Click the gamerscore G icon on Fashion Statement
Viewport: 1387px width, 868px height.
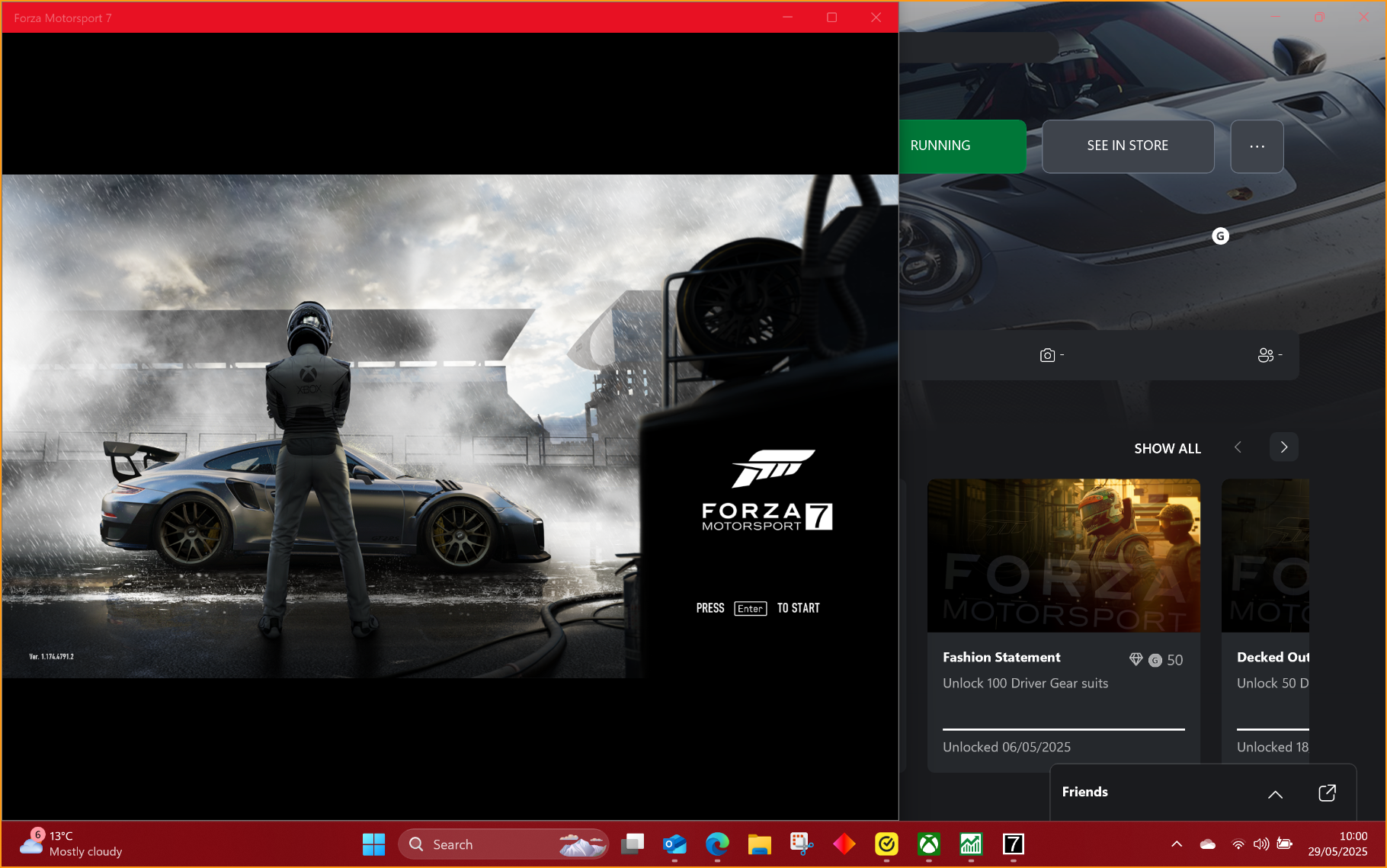[x=1155, y=660]
